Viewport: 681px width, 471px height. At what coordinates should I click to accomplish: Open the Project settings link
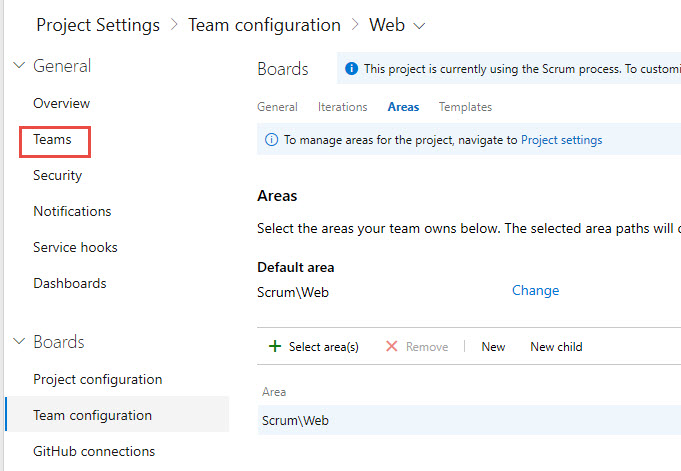(x=561, y=140)
